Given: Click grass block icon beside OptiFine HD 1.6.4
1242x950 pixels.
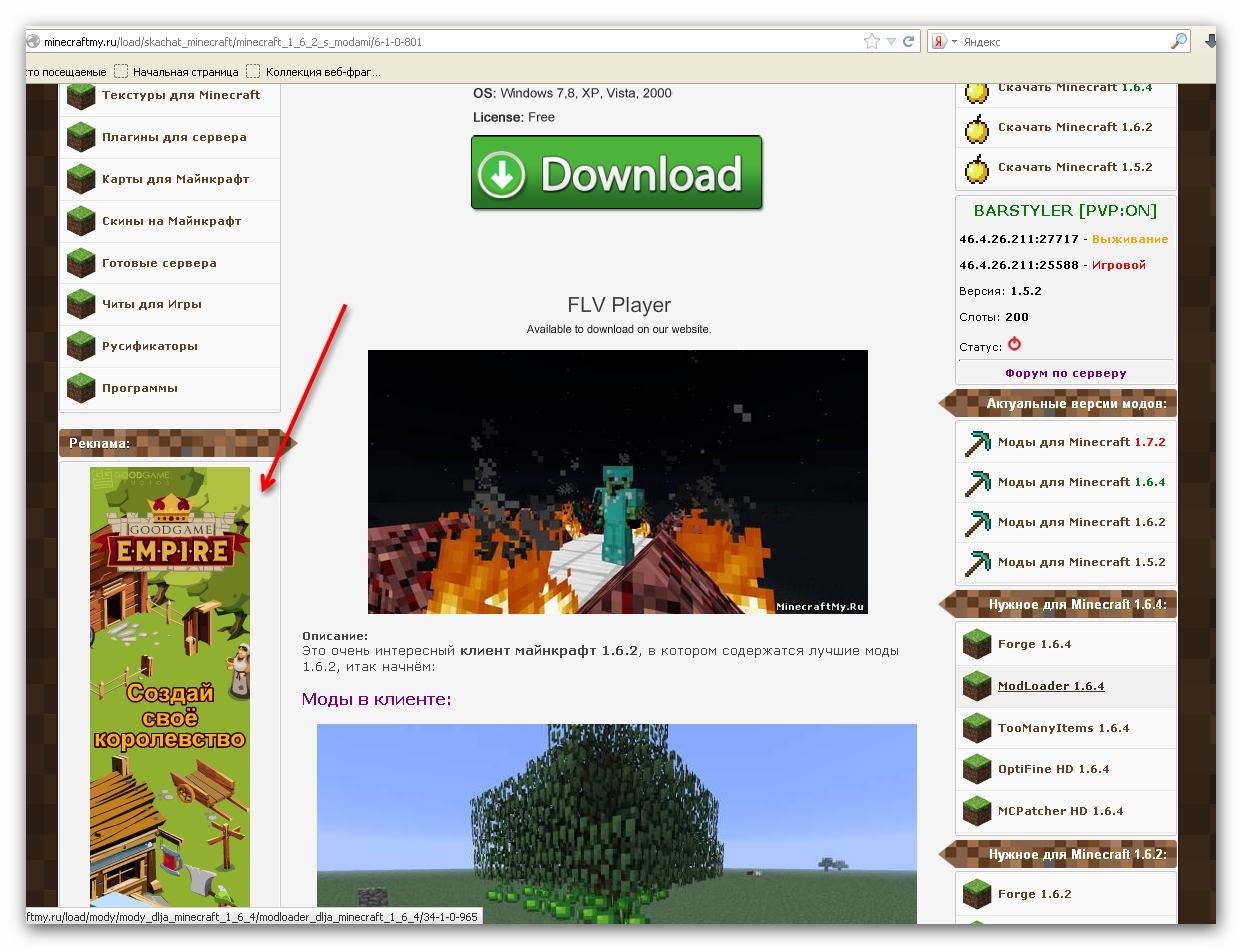Looking at the screenshot, I should (x=977, y=769).
